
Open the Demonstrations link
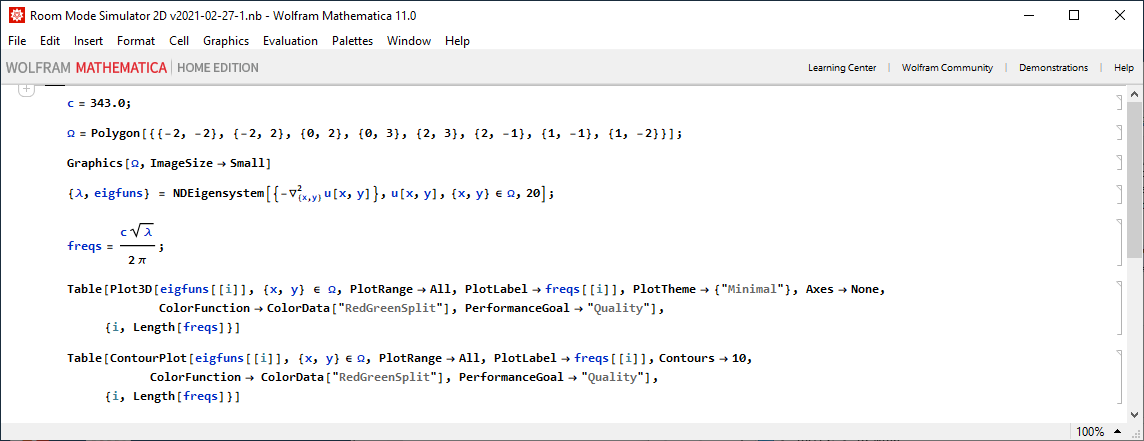tap(1054, 68)
